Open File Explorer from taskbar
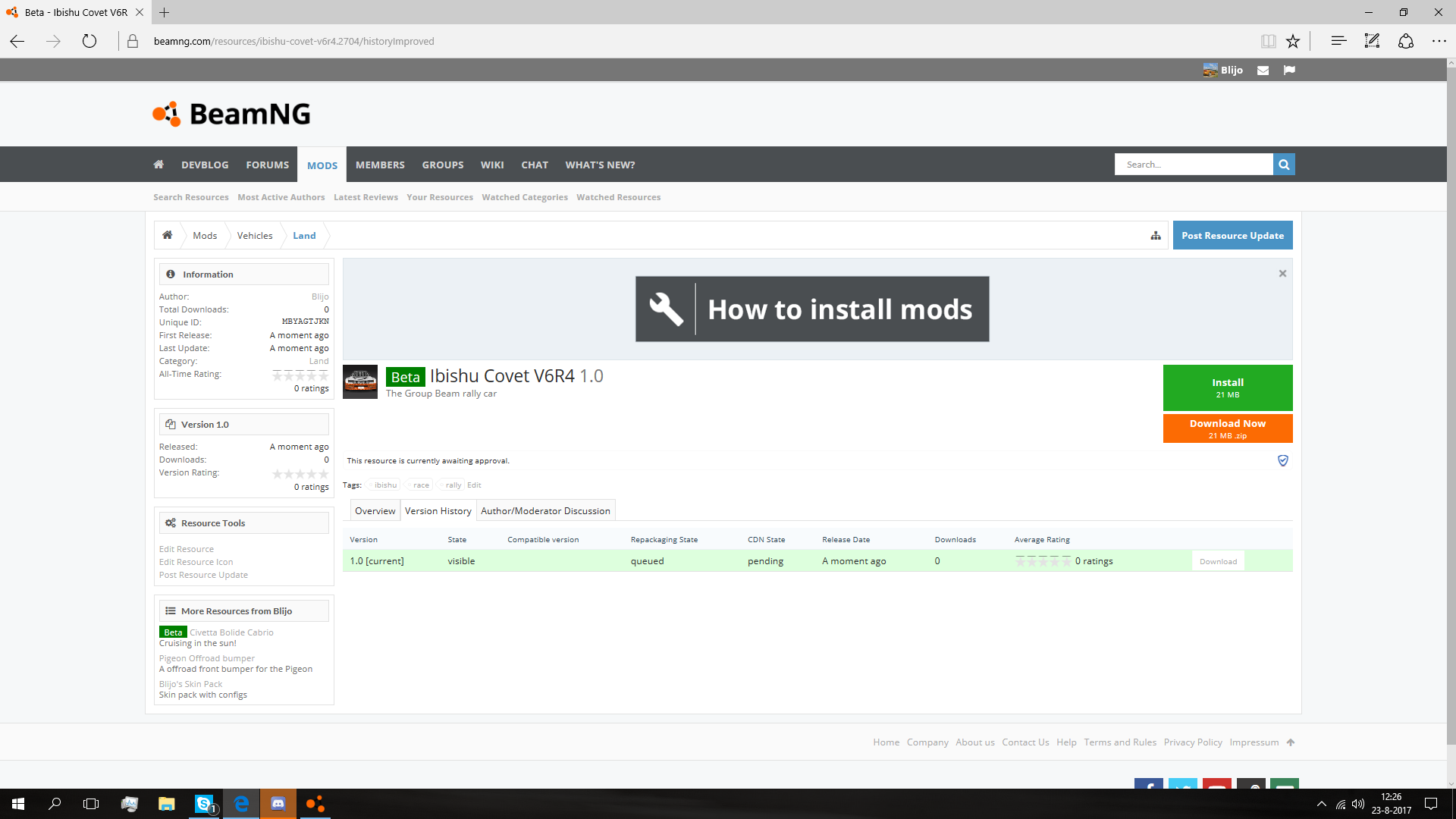1456x819 pixels. coord(166,804)
